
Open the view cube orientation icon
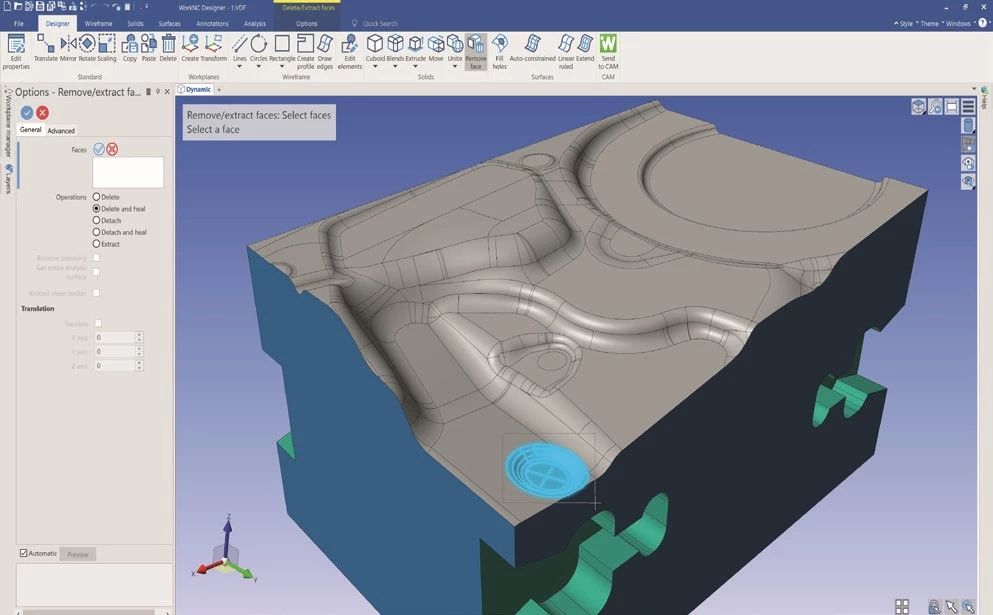tap(918, 106)
